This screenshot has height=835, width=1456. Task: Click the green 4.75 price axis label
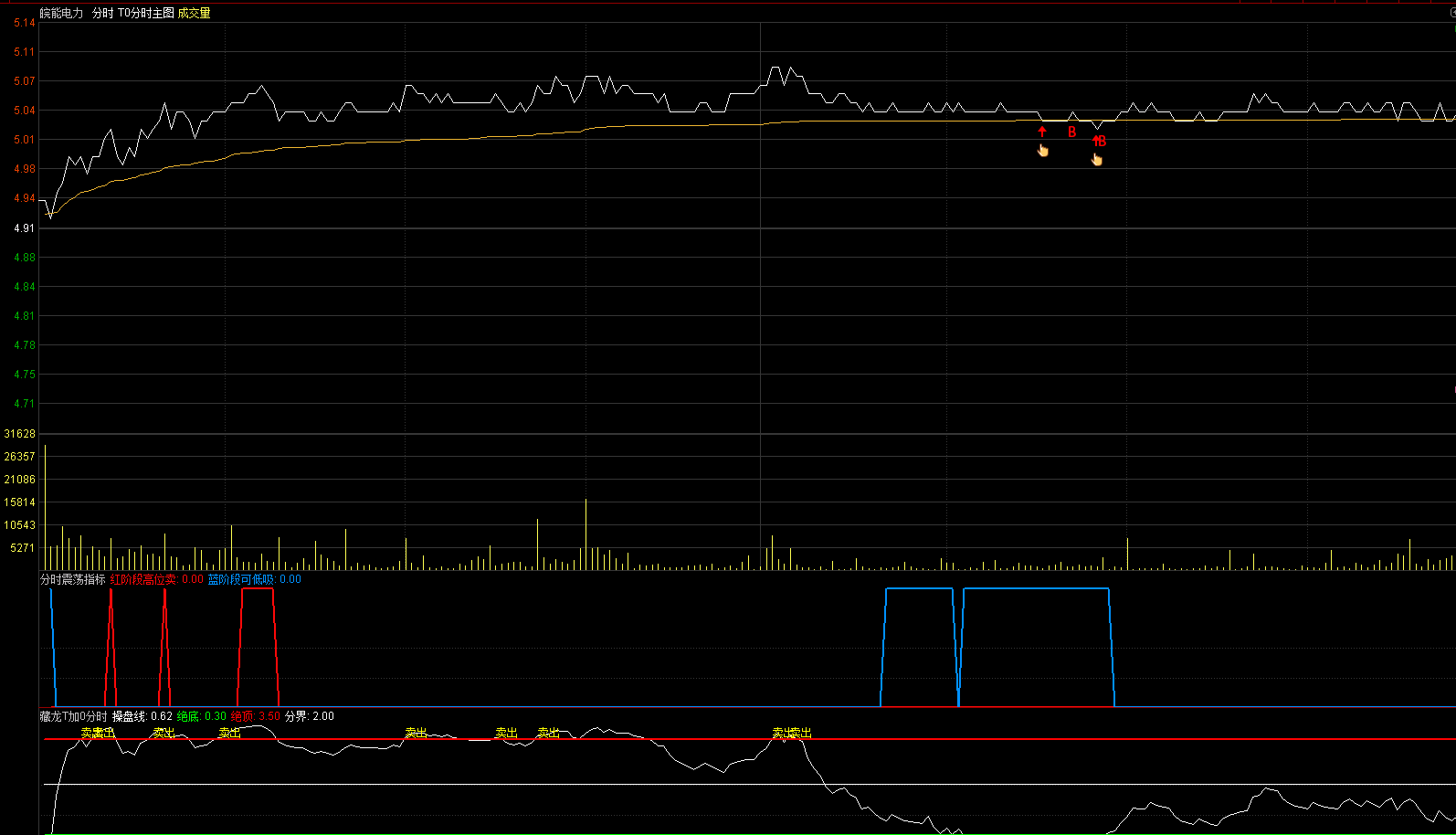pos(24,375)
